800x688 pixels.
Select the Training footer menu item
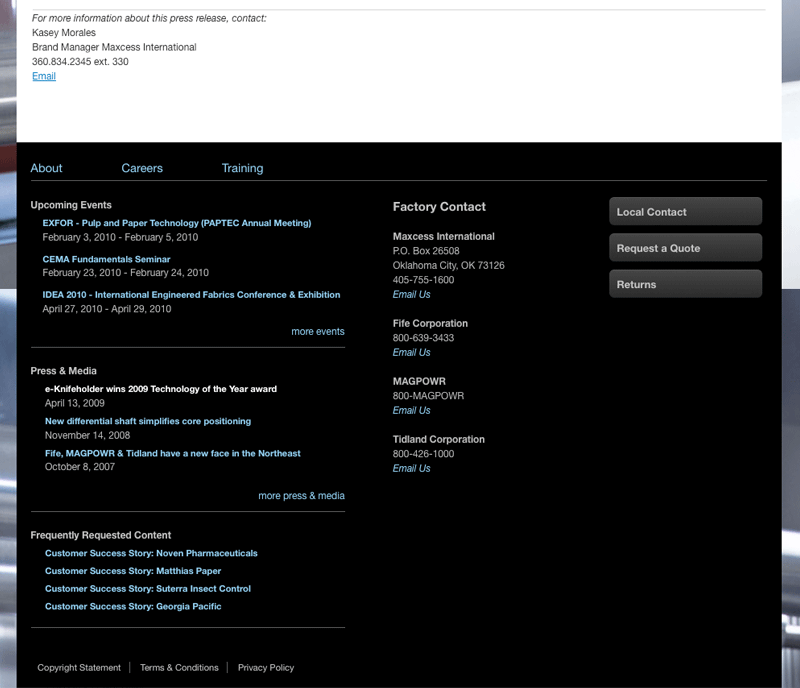coord(242,168)
